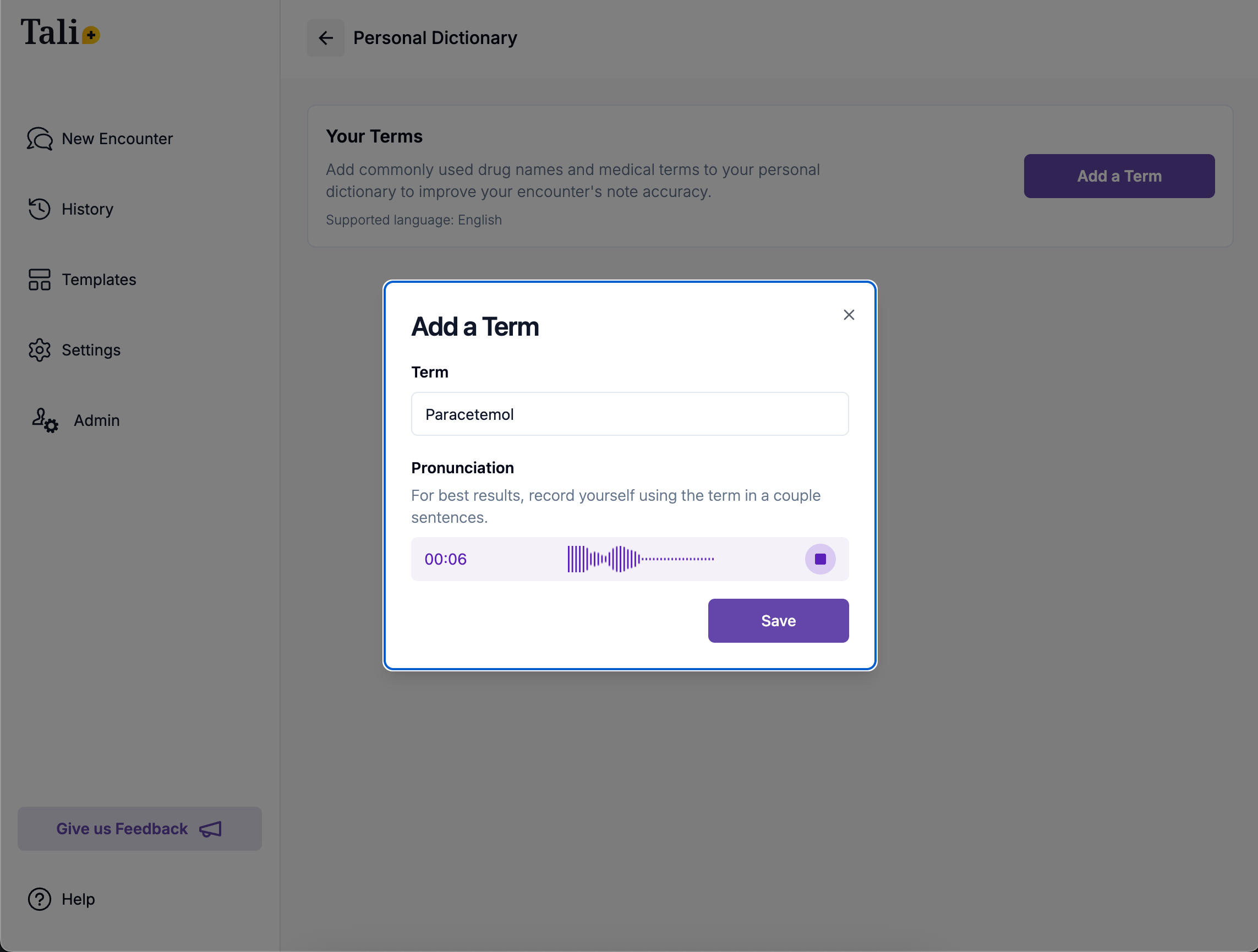Click the recording waveform display
Image resolution: width=1258 pixels, height=952 pixels.
click(641, 559)
